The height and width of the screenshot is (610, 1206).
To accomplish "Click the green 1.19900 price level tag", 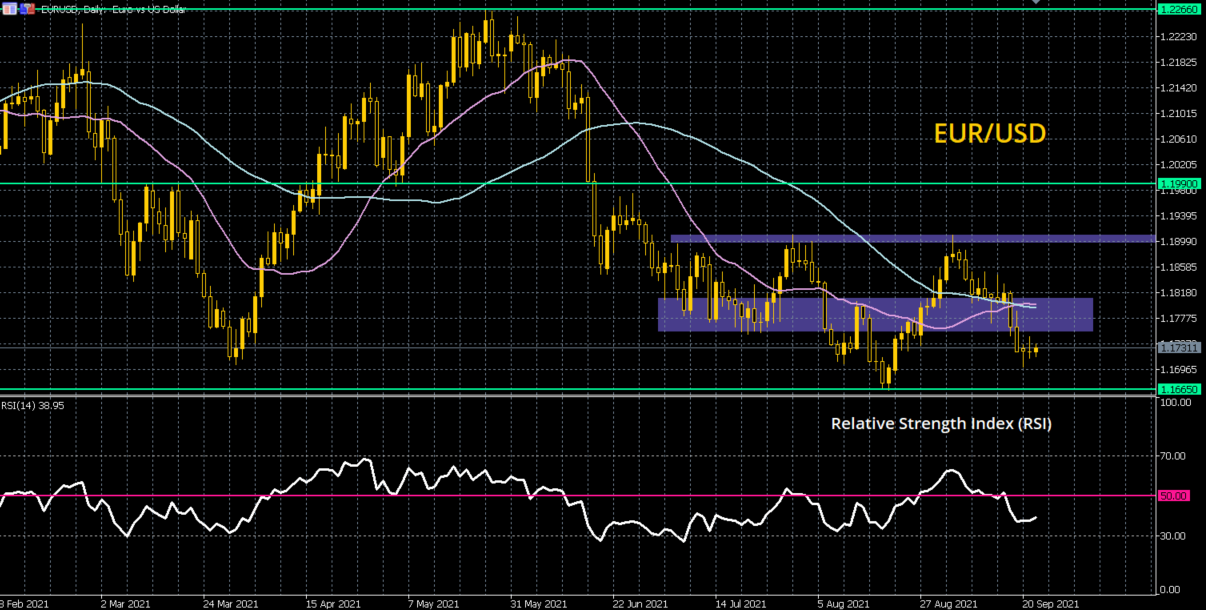I will pyautogui.click(x=1179, y=184).
